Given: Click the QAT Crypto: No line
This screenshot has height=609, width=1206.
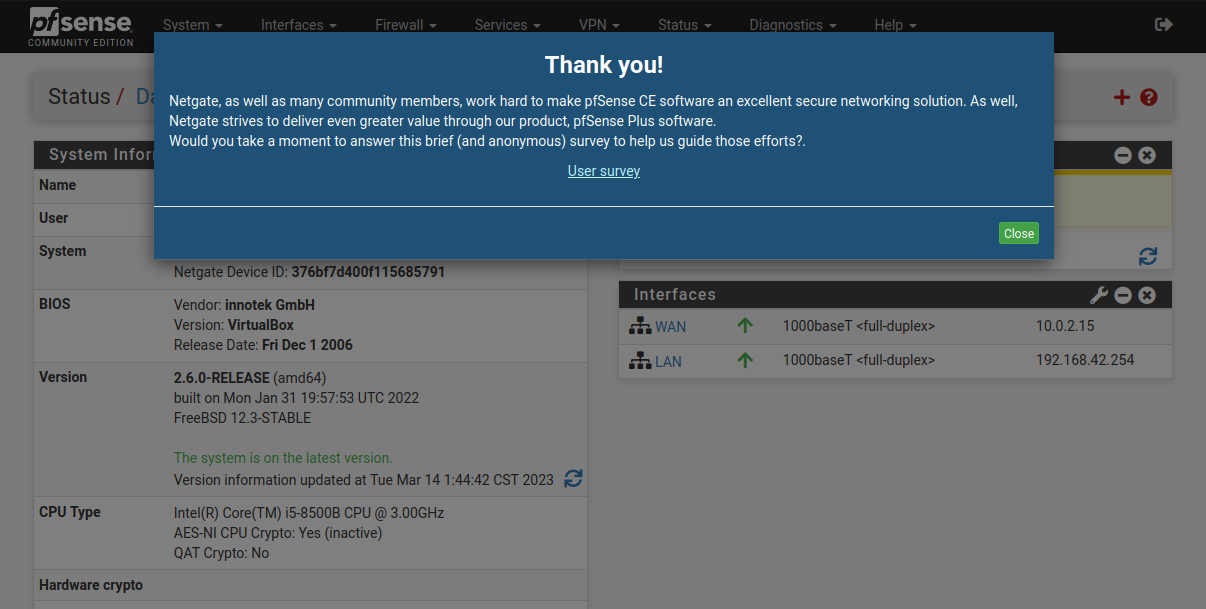Looking at the screenshot, I should 221,553.
